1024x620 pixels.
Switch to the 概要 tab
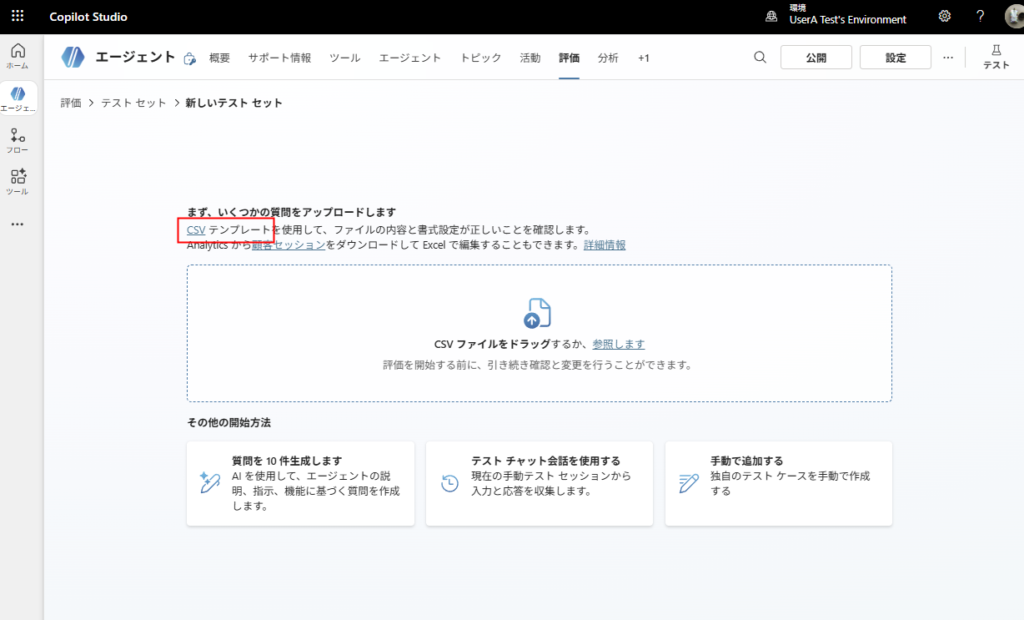(219, 58)
